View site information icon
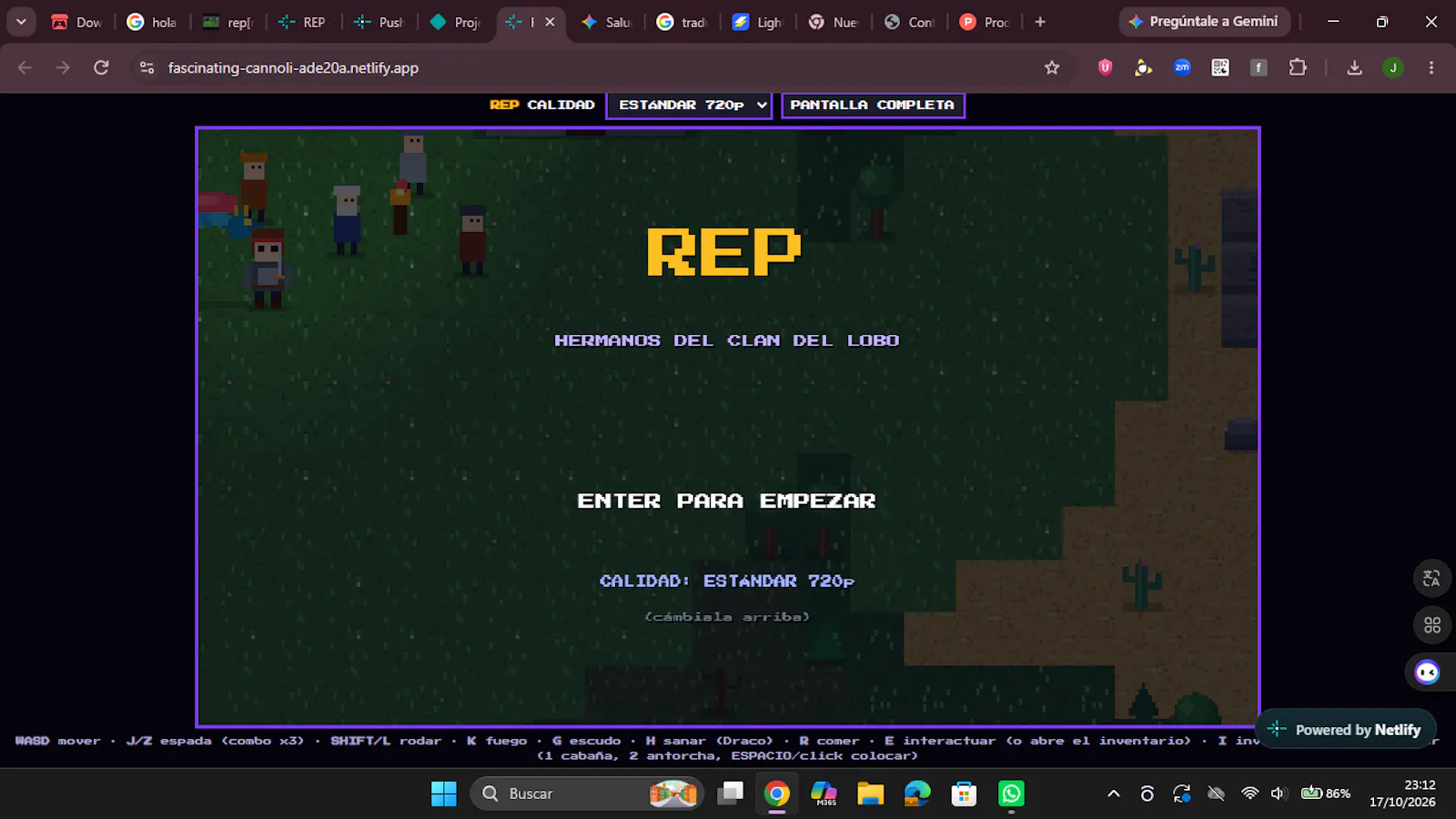Image resolution: width=1456 pixels, height=819 pixels. pos(147,67)
